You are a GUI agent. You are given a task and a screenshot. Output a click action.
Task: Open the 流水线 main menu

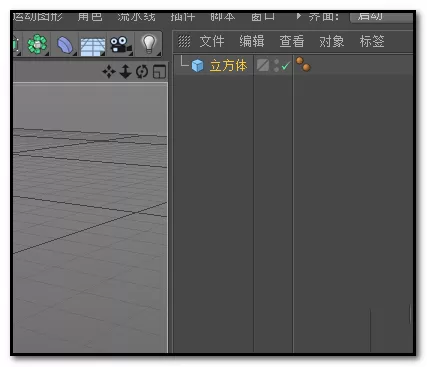(136, 16)
